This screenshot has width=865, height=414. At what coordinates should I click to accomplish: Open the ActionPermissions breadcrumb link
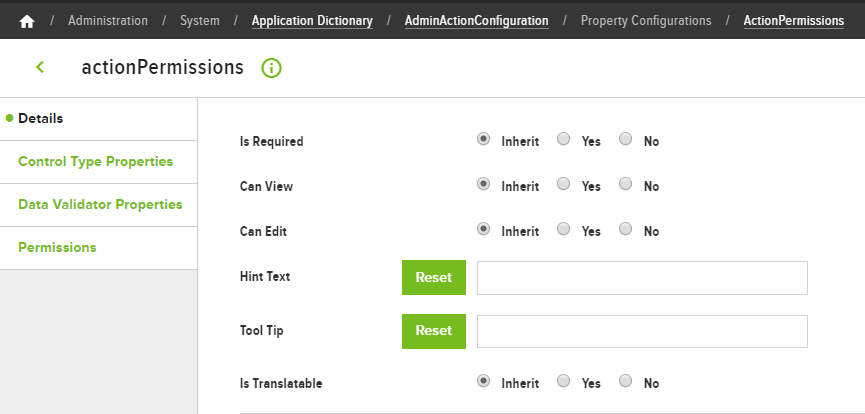pyautogui.click(x=794, y=21)
